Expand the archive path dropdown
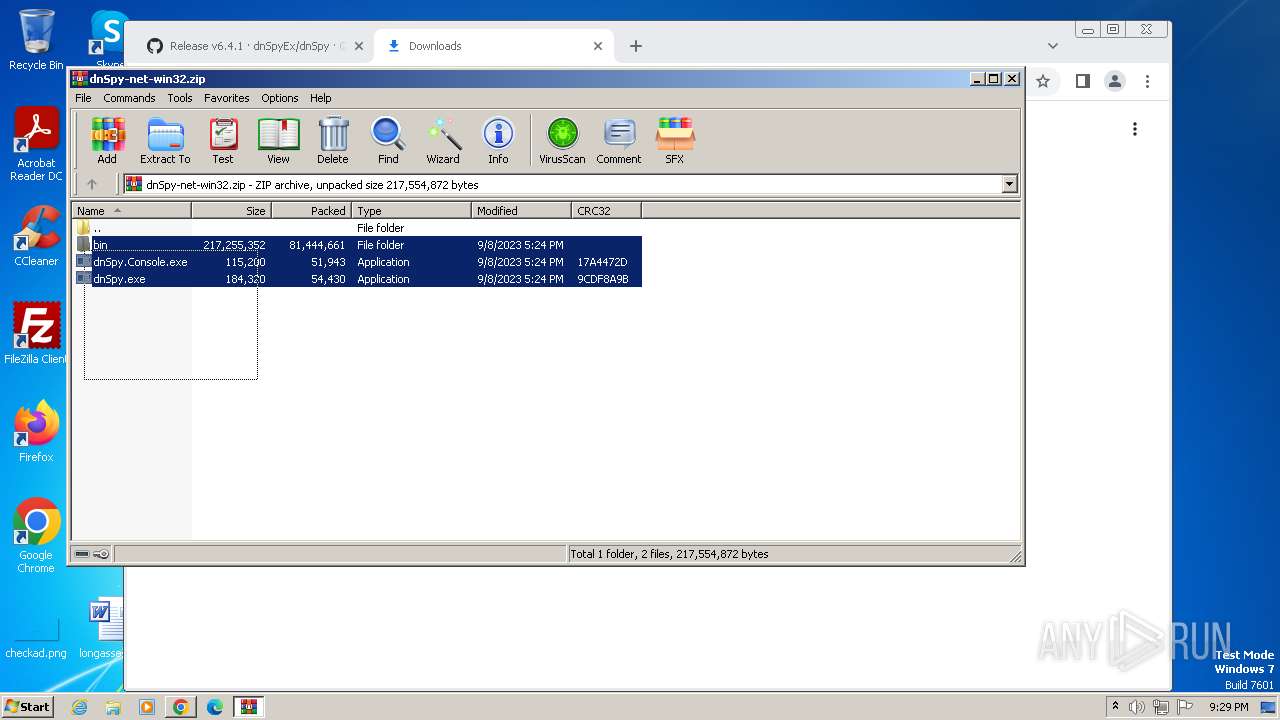Image resolution: width=1280 pixels, height=720 pixels. [1009, 184]
